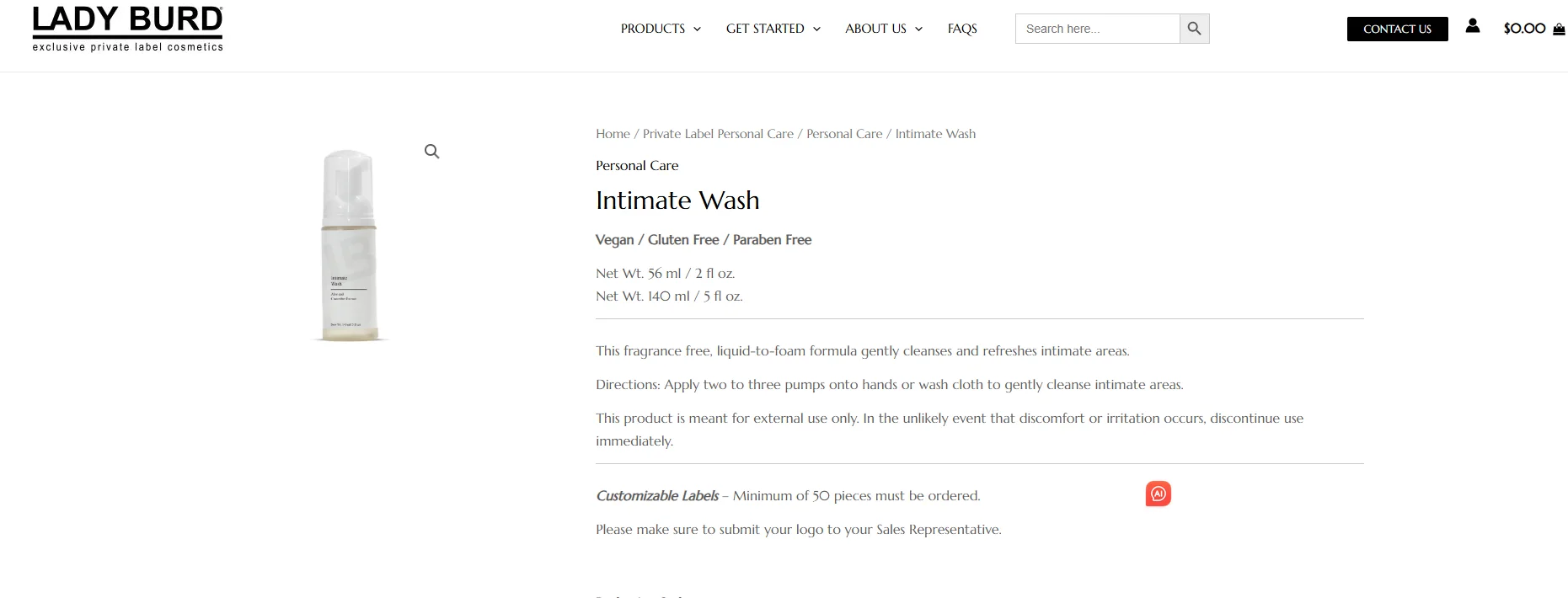Viewport: 1568px width, 598px height.
Task: Expand the PRODUCTS dropdown menu
Action: tap(661, 29)
